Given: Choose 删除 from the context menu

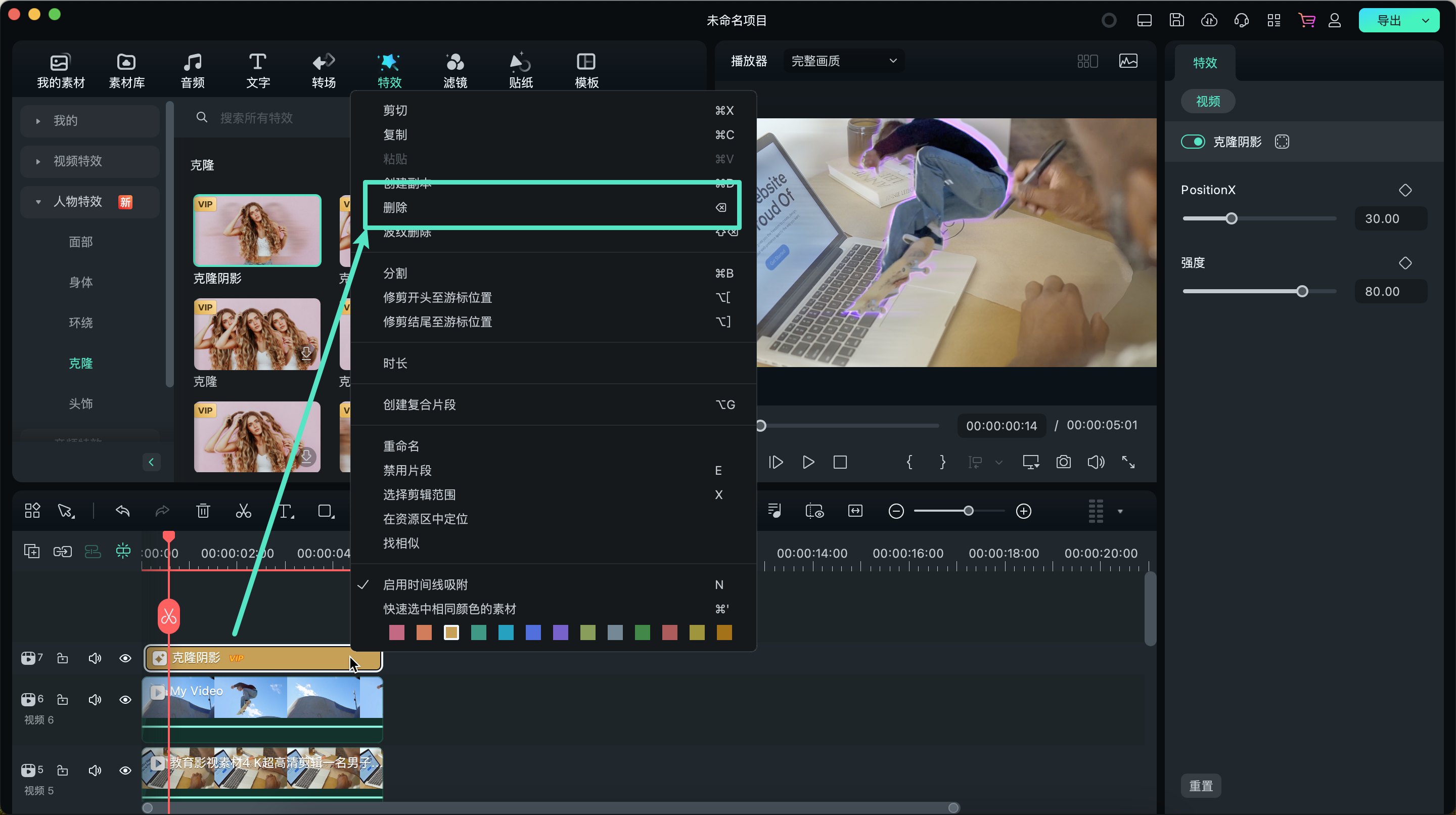Looking at the screenshot, I should click(553, 207).
